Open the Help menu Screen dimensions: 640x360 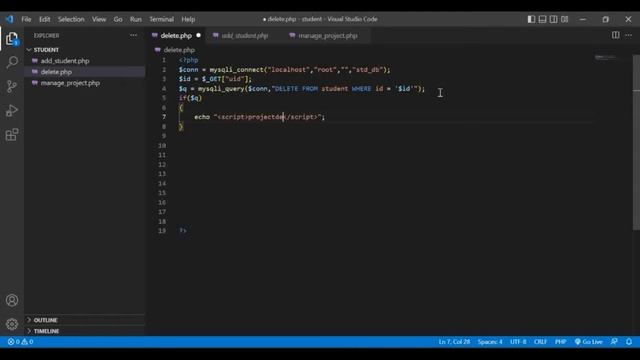click(x=188, y=19)
